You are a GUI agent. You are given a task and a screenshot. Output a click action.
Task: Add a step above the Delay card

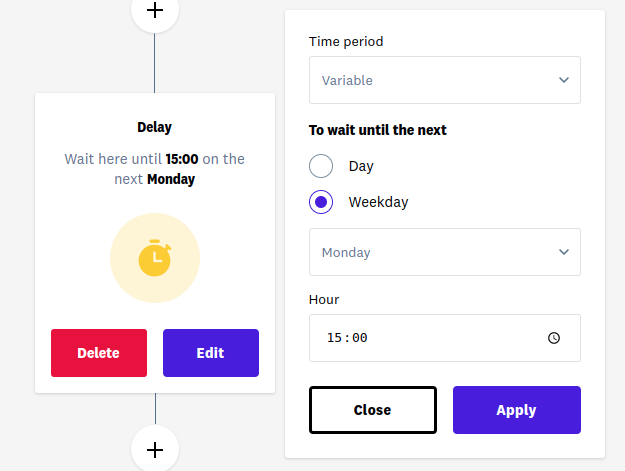coord(155,10)
